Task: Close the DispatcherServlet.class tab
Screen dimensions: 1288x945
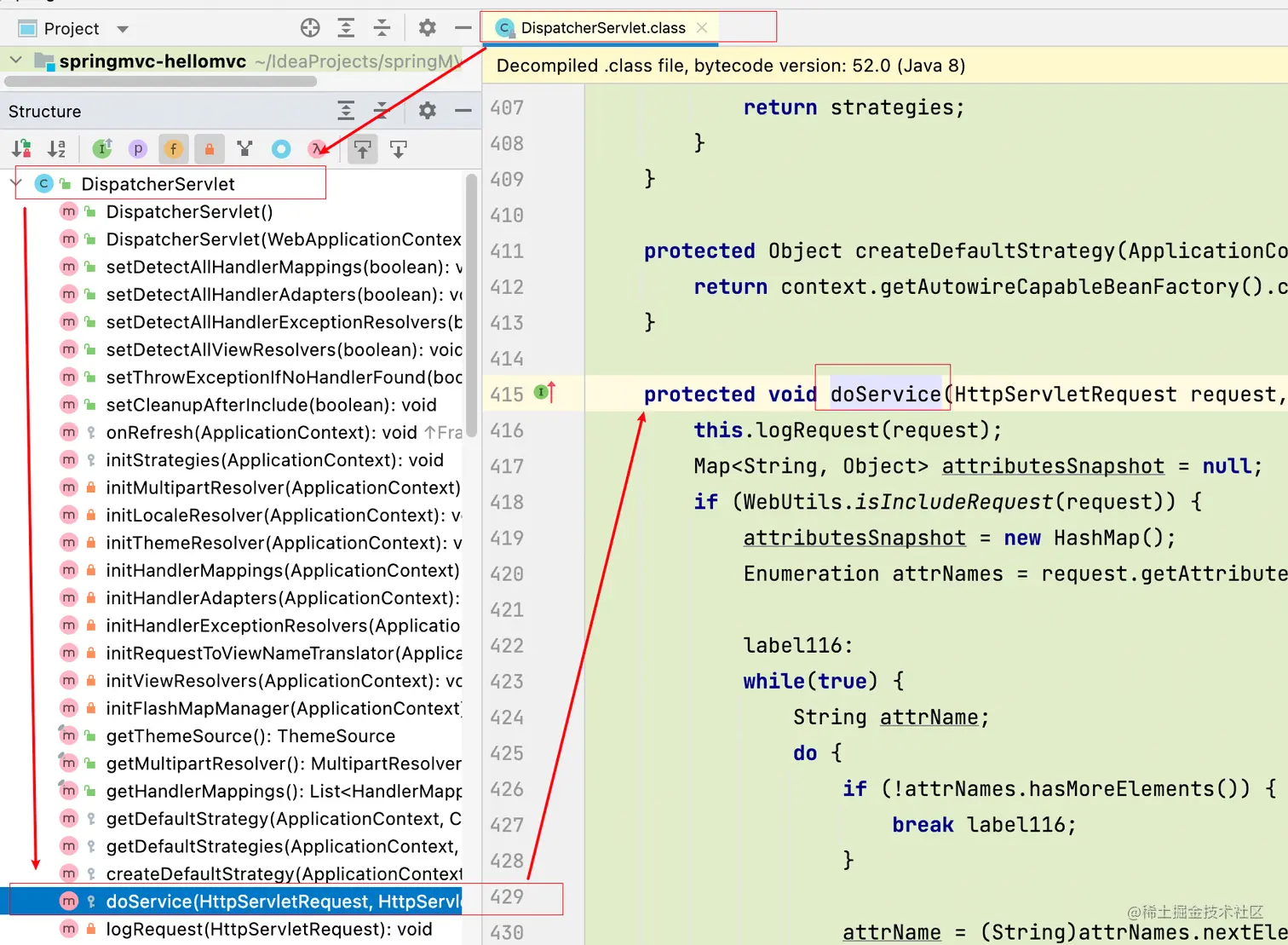Action: pos(702,28)
